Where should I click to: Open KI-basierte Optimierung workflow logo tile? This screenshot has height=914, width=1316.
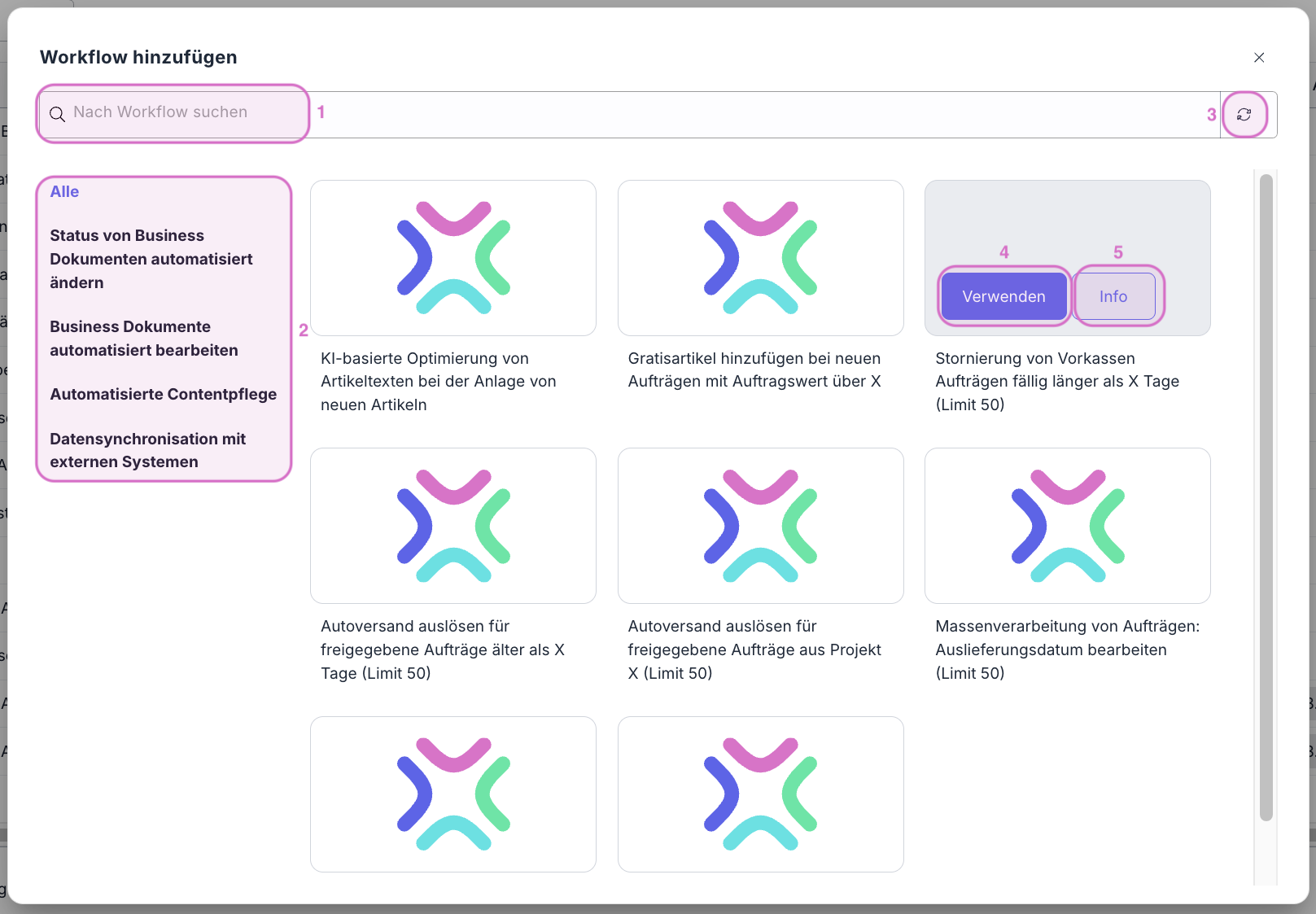pyautogui.click(x=453, y=258)
